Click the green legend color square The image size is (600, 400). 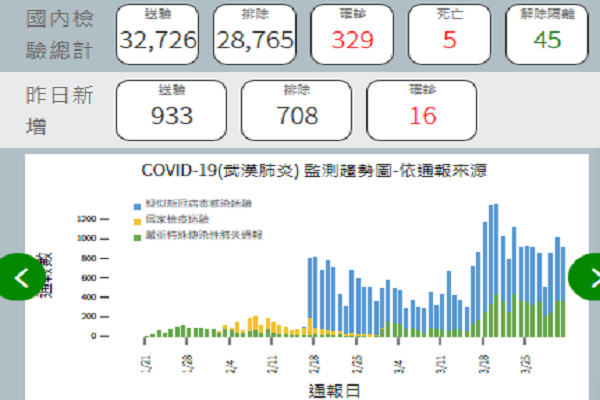pos(137,238)
